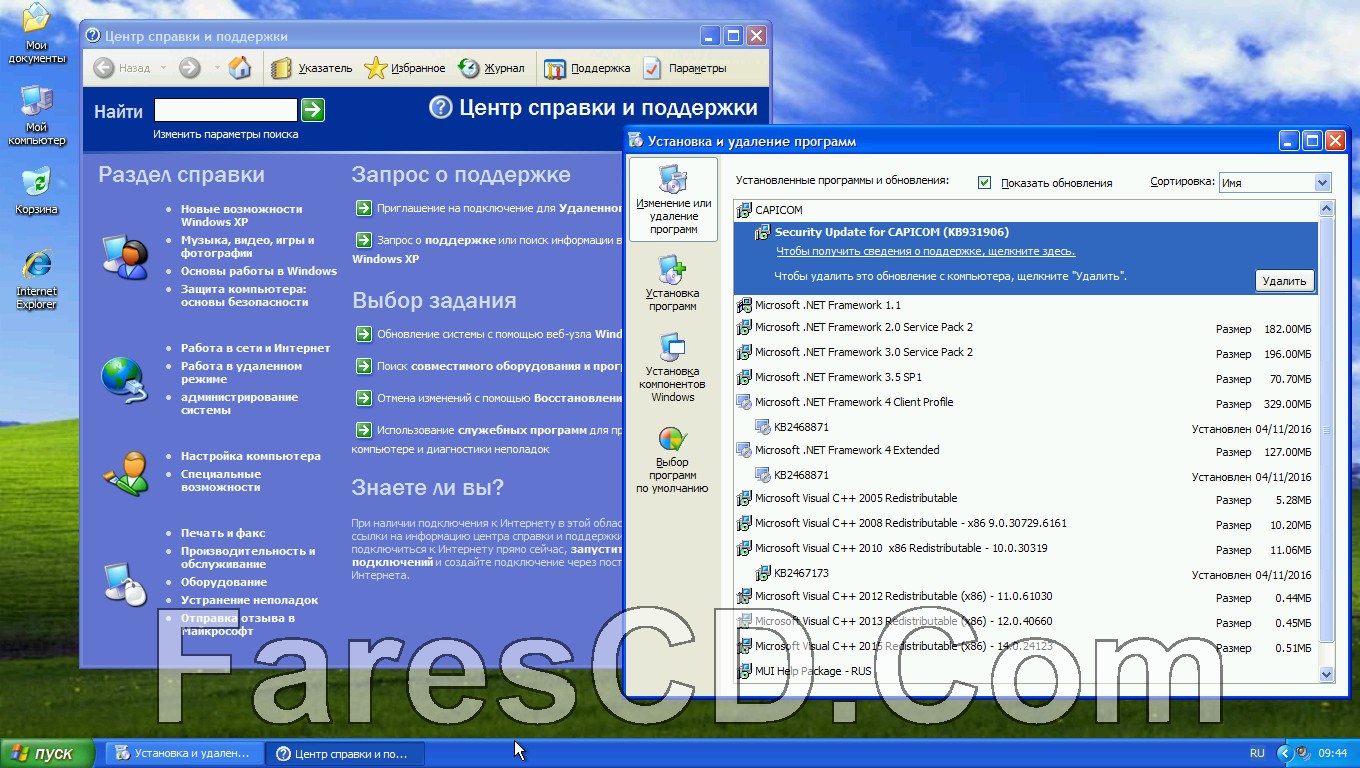The height and width of the screenshot is (768, 1360).
Task: Select Изменение или удаление программ sidebar button
Action: 673,199
